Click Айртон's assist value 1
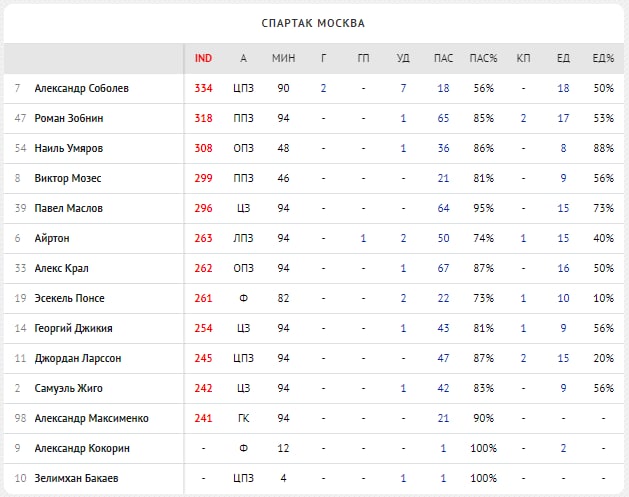The image size is (629, 497). 363,238
